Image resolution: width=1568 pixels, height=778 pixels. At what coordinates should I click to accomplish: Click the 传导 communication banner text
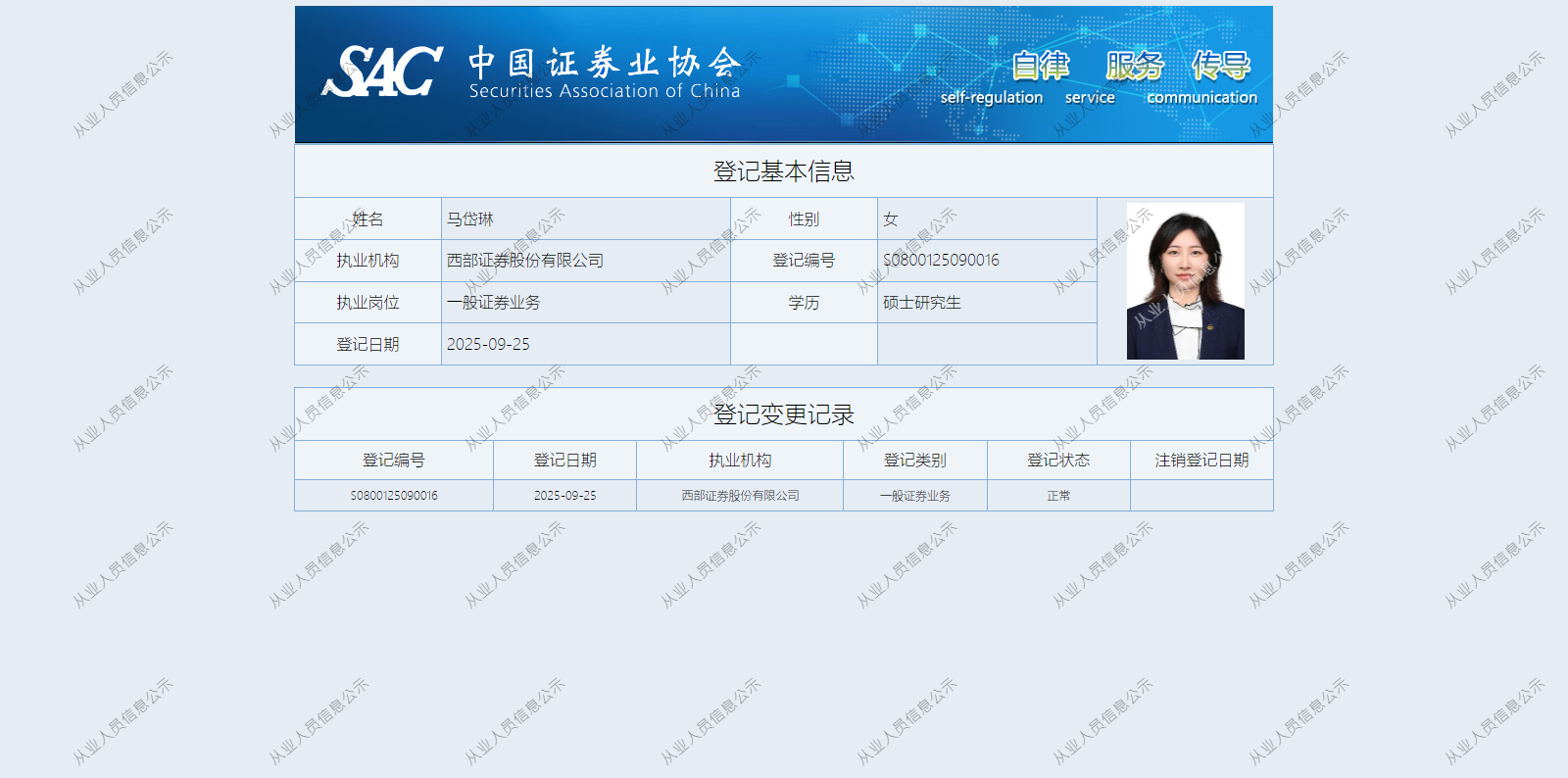point(1220,67)
